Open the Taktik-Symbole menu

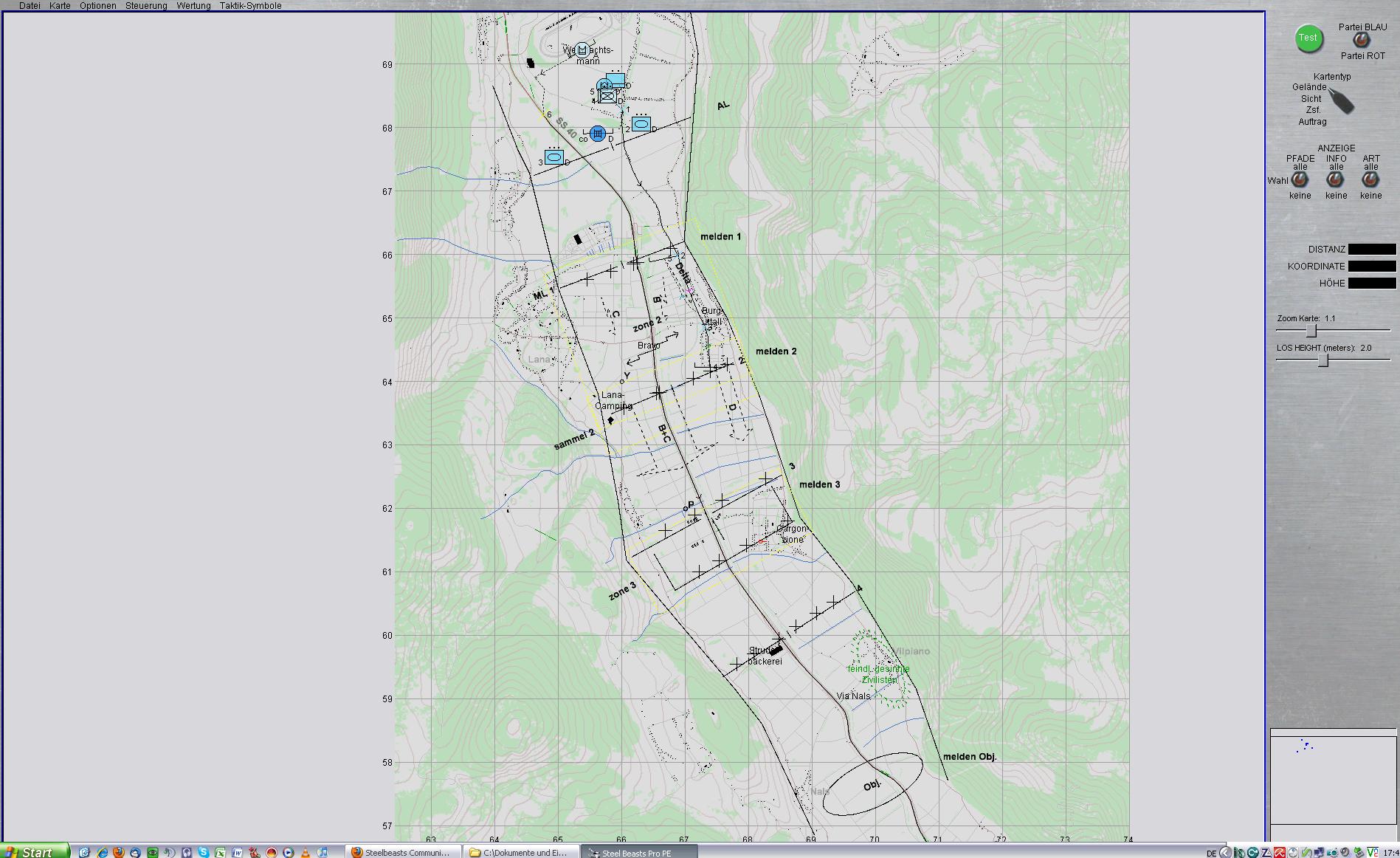250,5
